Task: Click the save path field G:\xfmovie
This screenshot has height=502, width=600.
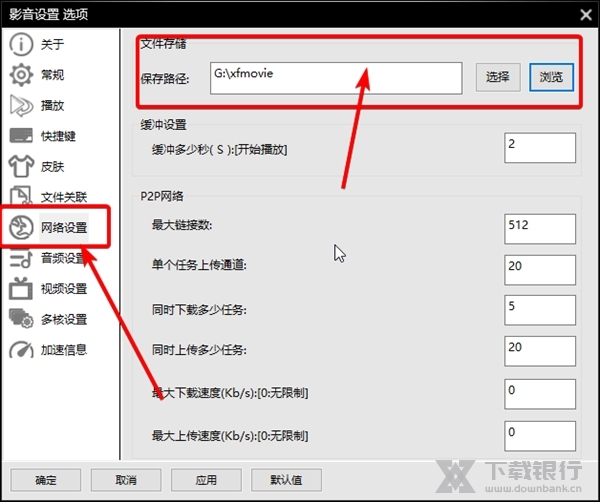Action: pos(336,78)
